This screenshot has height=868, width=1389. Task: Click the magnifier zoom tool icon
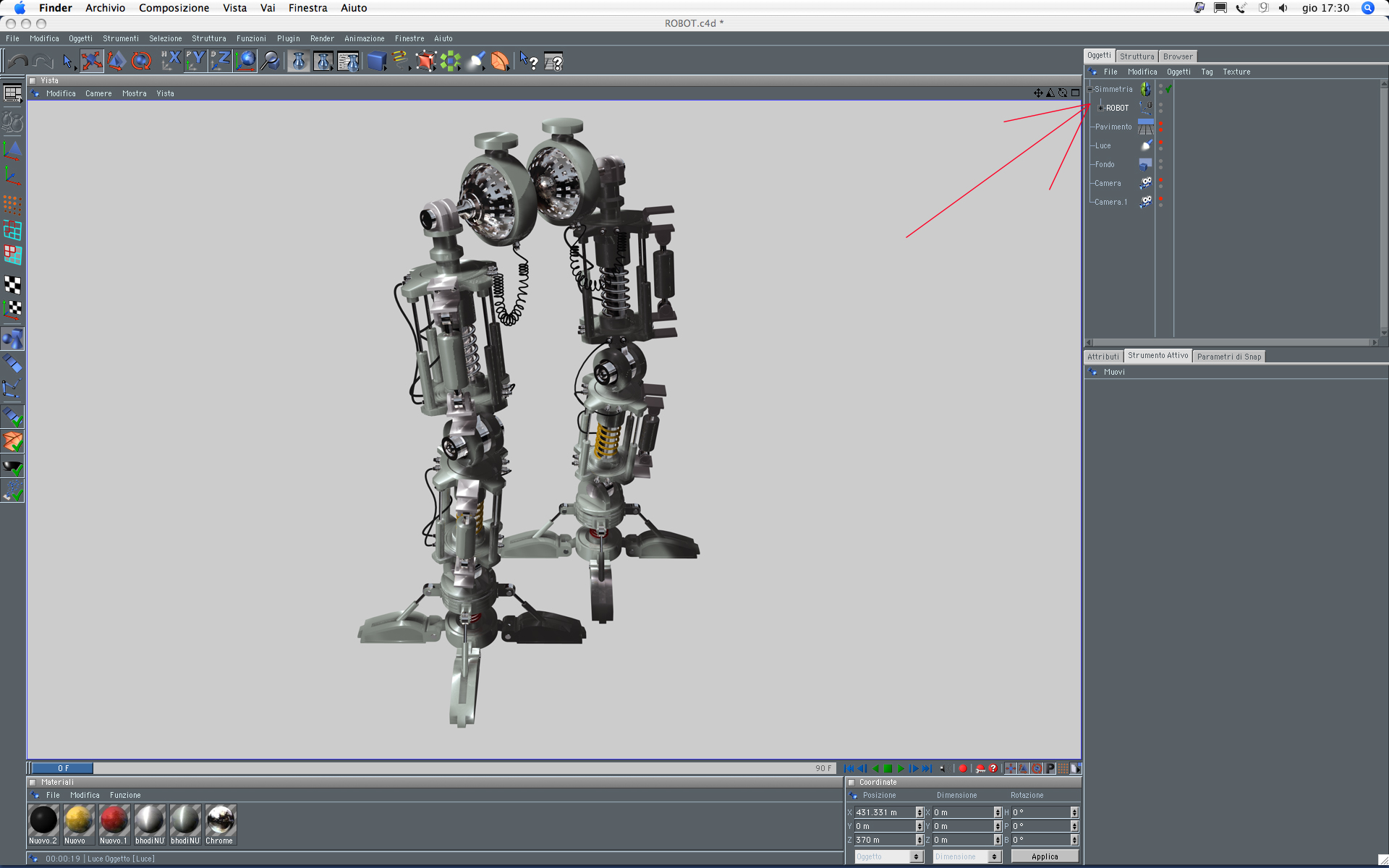pyautogui.click(x=271, y=61)
